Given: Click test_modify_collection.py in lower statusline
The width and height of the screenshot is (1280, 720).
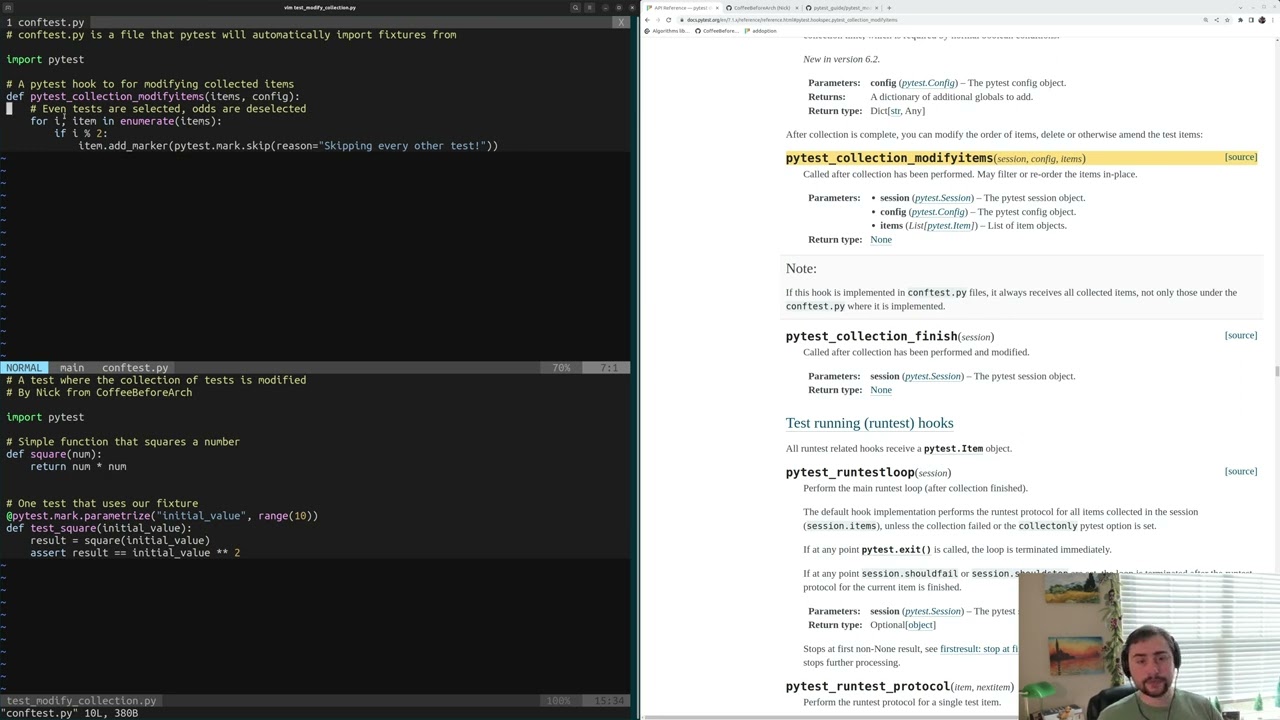Looking at the screenshot, I should 81,701.
